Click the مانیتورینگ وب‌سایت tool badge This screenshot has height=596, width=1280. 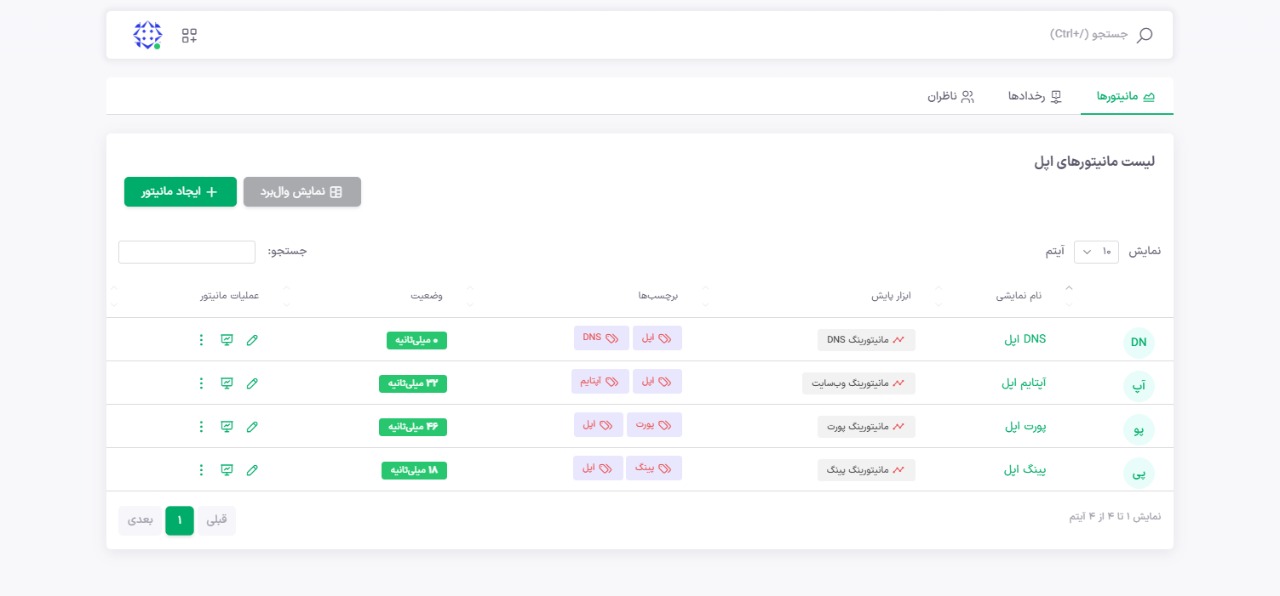[x=858, y=383]
